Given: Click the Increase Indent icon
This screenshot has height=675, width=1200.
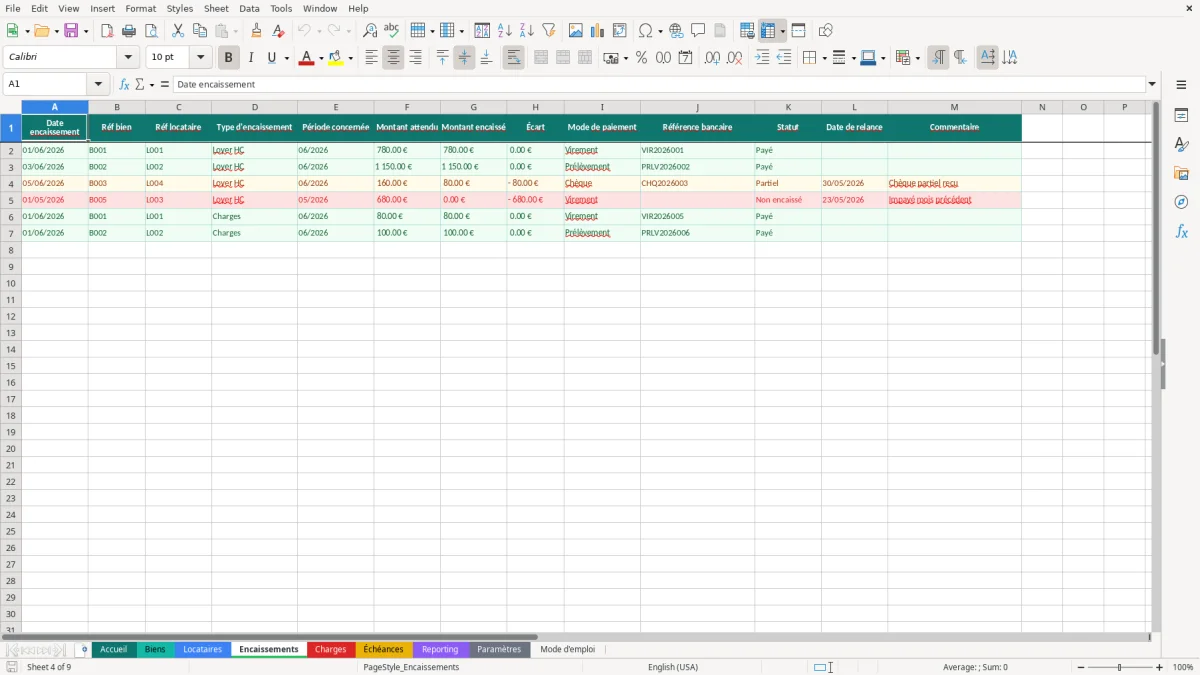Looking at the screenshot, I should 762,58.
